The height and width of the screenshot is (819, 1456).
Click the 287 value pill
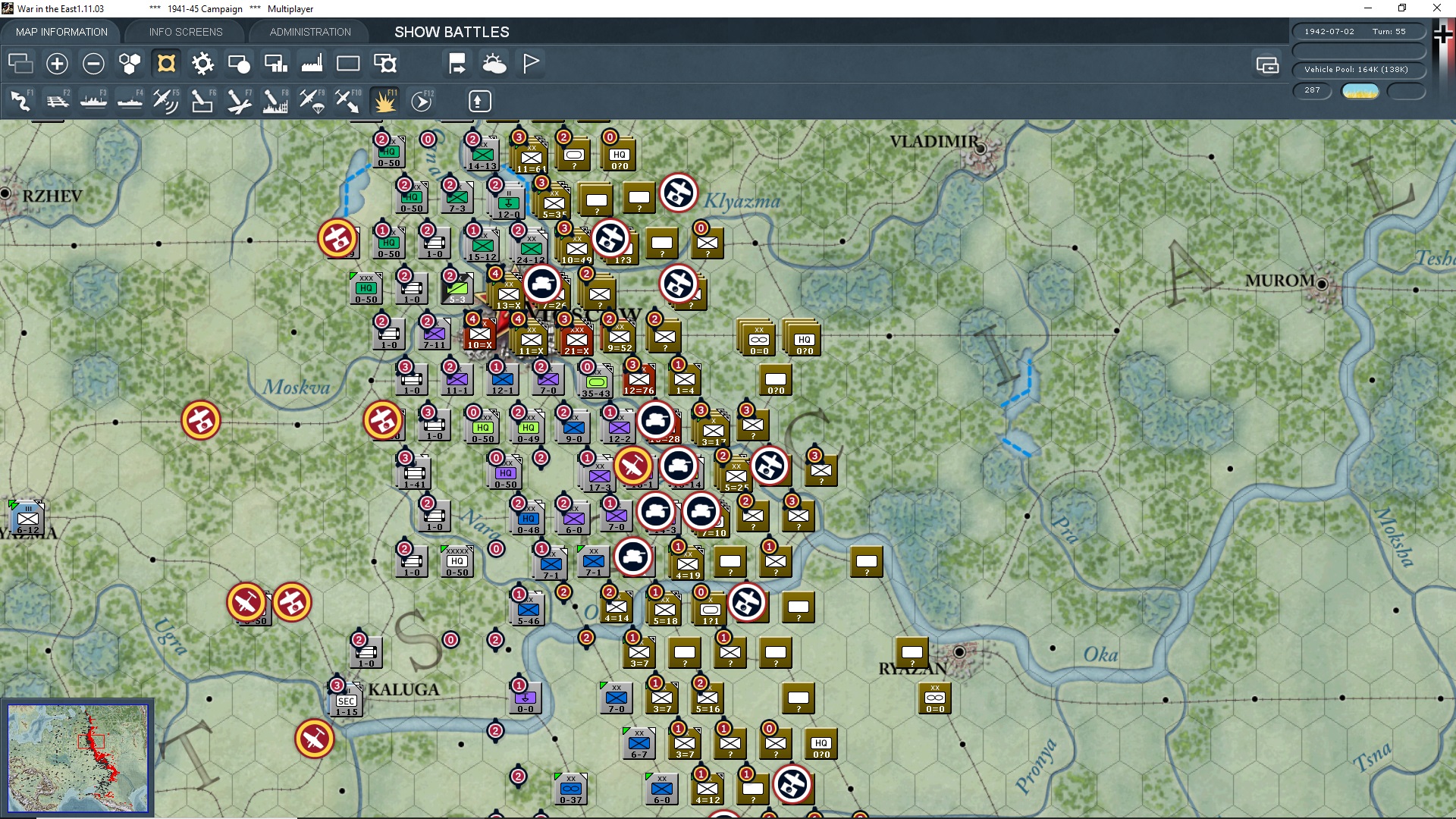pyautogui.click(x=1312, y=90)
